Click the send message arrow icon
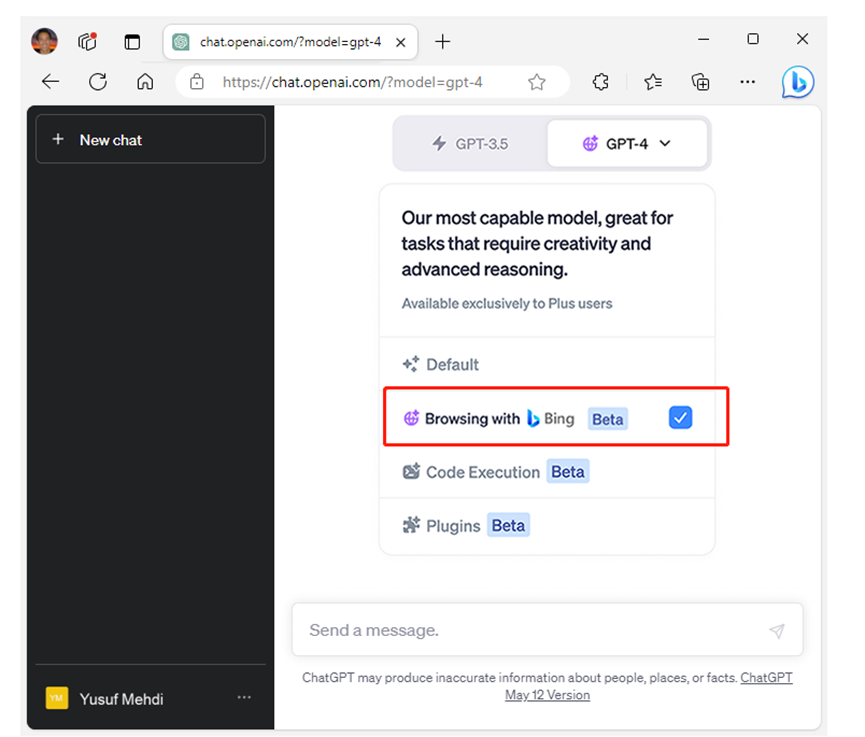 tap(777, 630)
